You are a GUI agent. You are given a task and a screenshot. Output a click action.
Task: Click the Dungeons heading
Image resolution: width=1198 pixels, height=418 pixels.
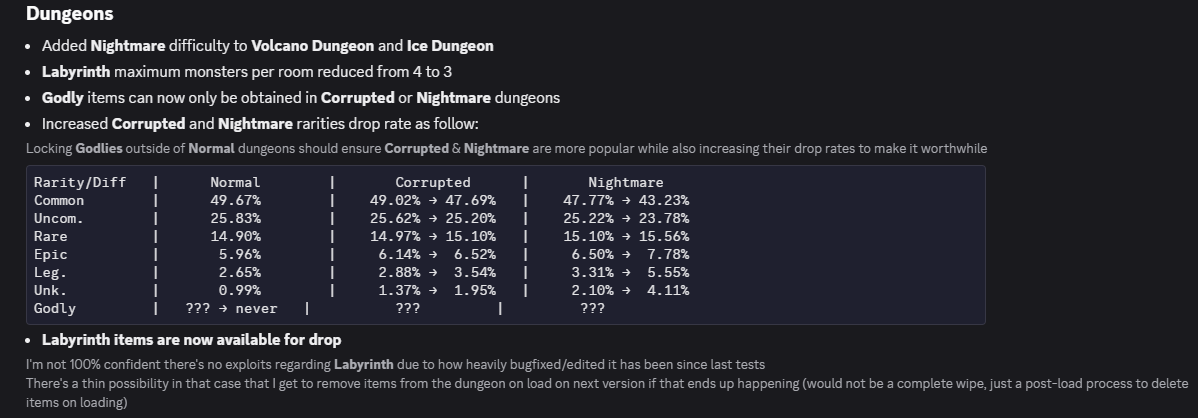pos(70,14)
